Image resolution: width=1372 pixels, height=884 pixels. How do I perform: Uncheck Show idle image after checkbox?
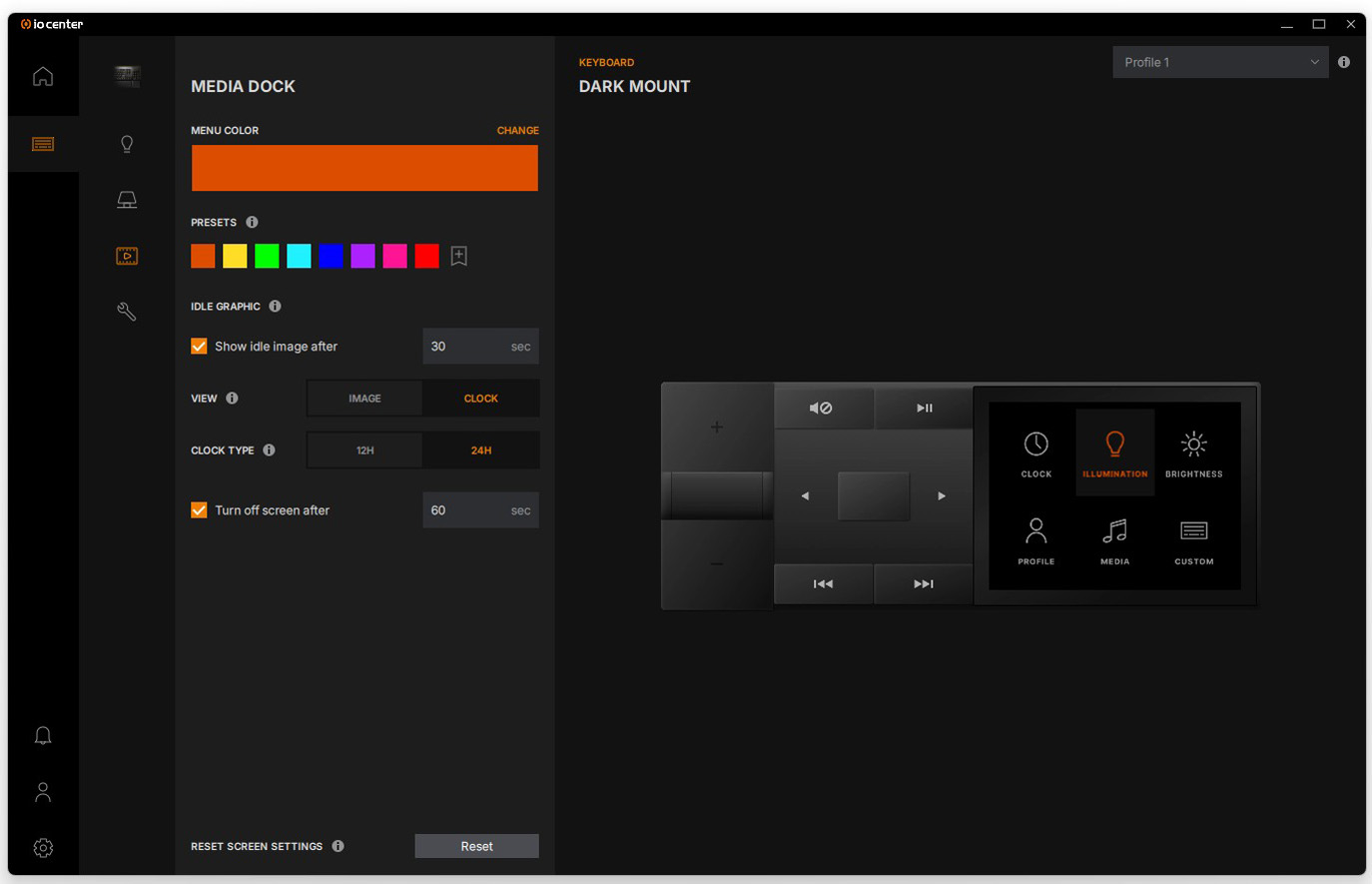click(x=200, y=347)
